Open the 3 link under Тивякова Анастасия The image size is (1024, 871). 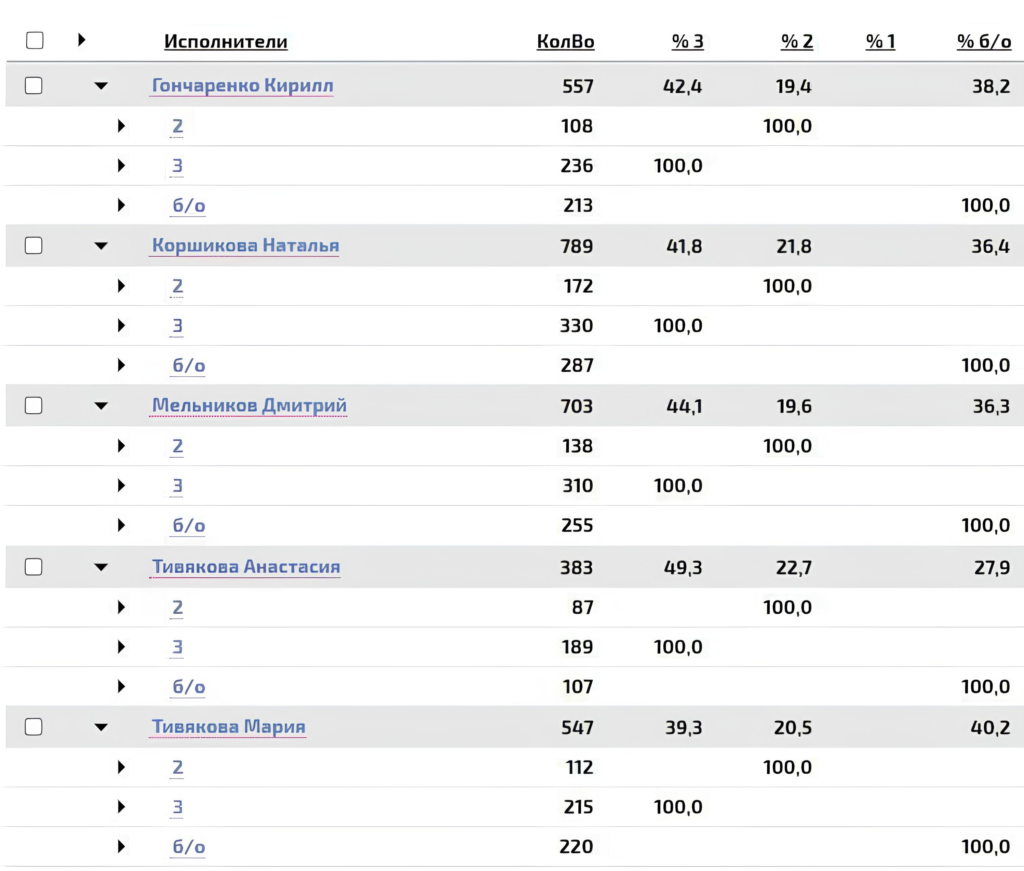click(177, 647)
